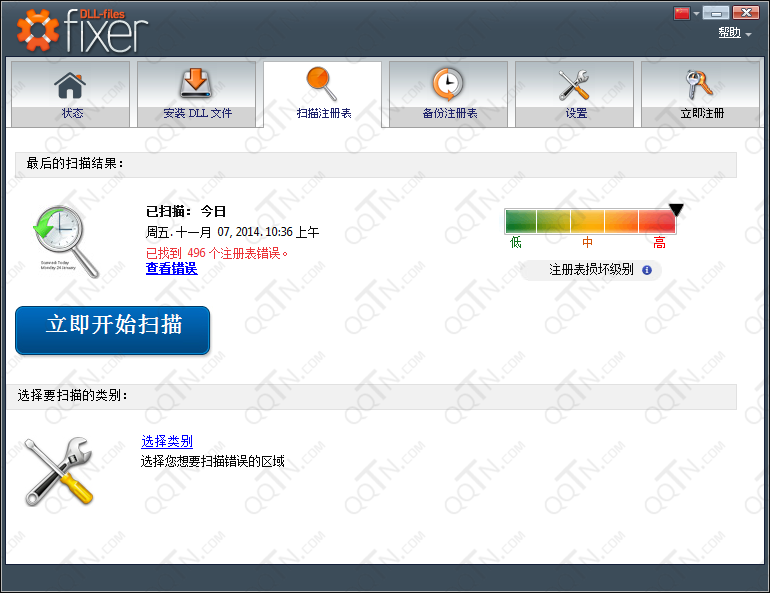Click the 注册表损坏级别 label pill

click(x=591, y=270)
